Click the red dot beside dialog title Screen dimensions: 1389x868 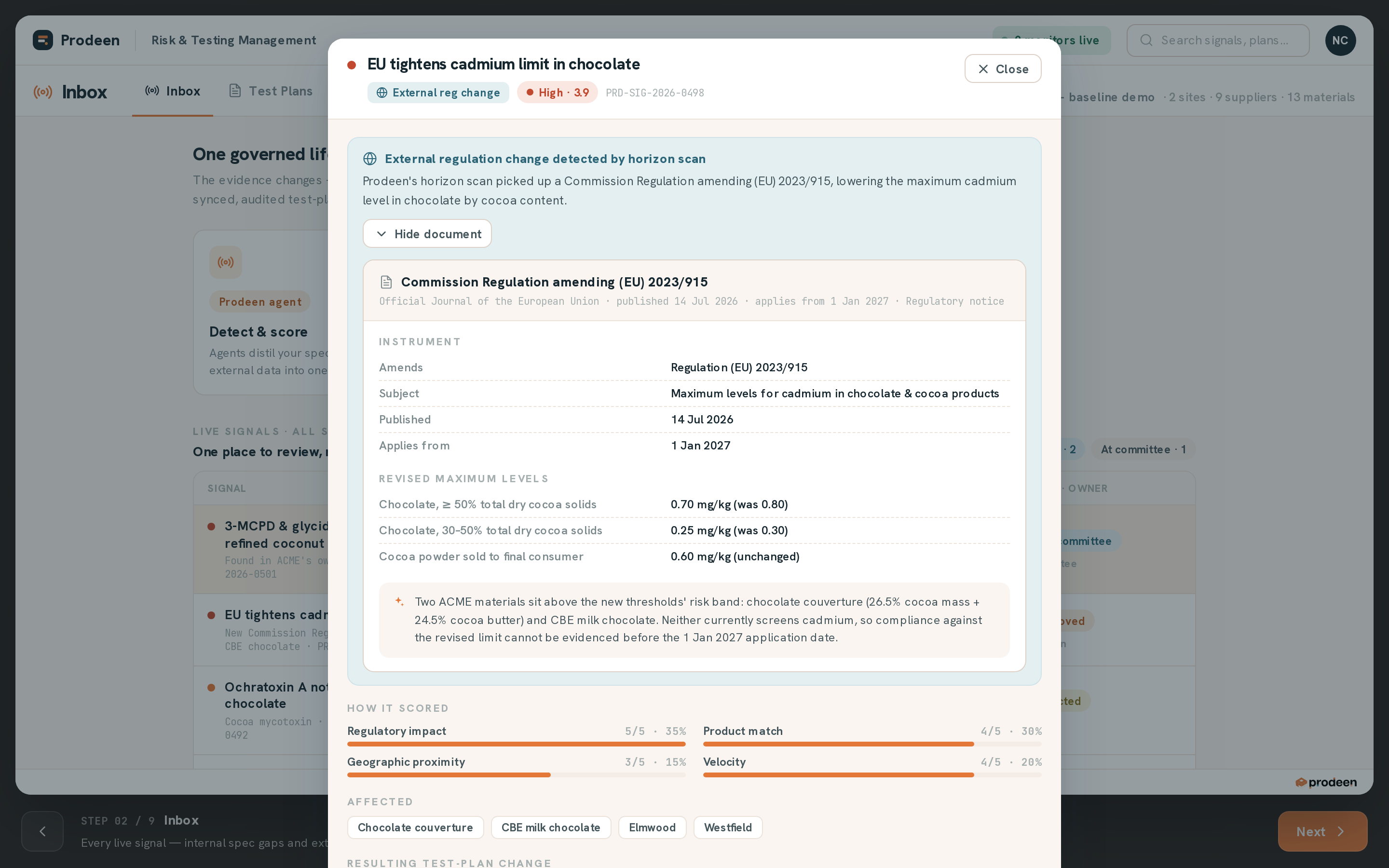(x=352, y=65)
